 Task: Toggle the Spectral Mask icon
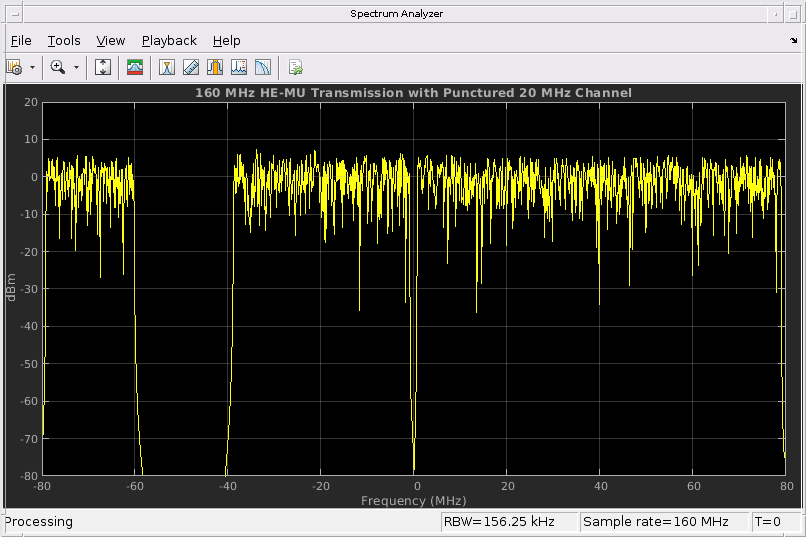click(135, 67)
